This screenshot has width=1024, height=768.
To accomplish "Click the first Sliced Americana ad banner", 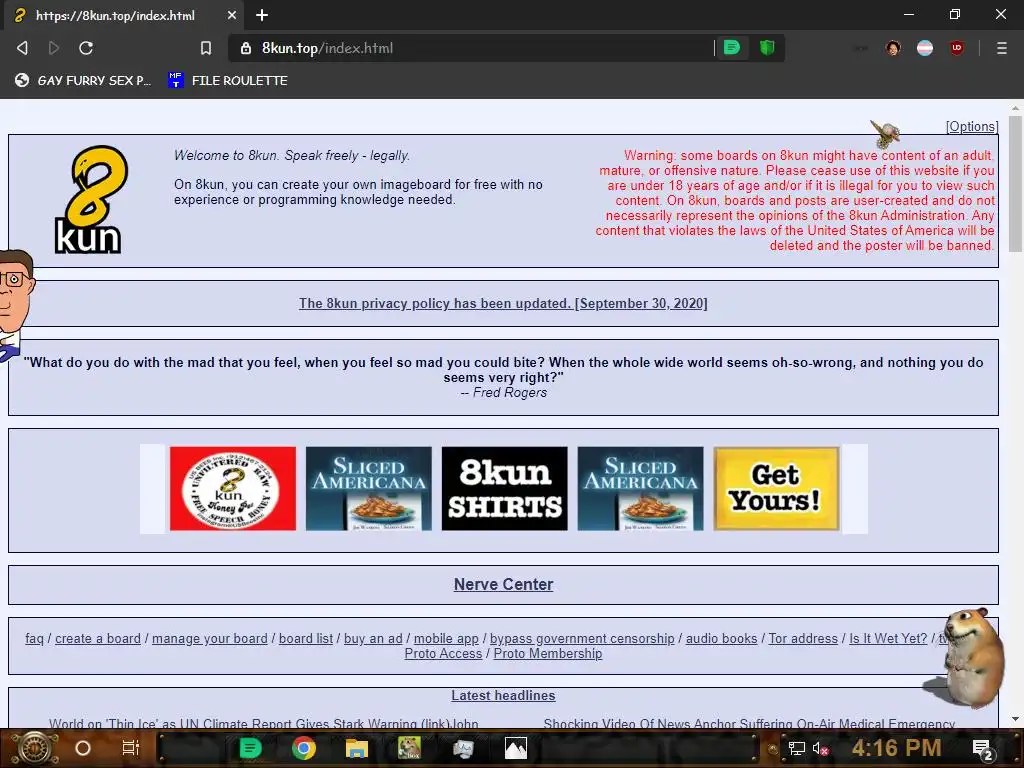I will pos(368,488).
